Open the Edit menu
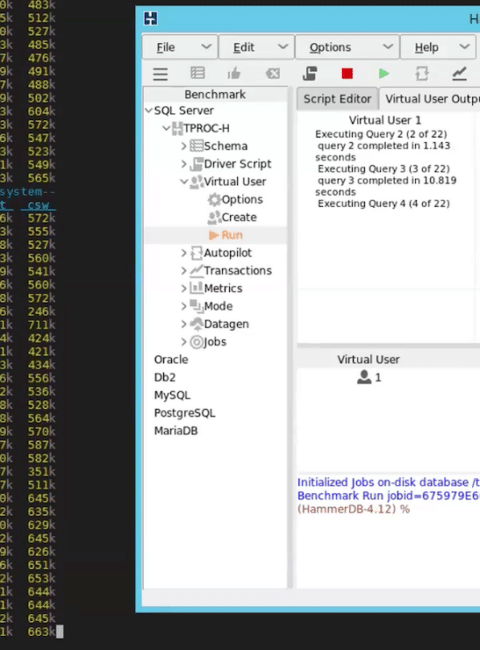480x650 pixels. [x=257, y=47]
